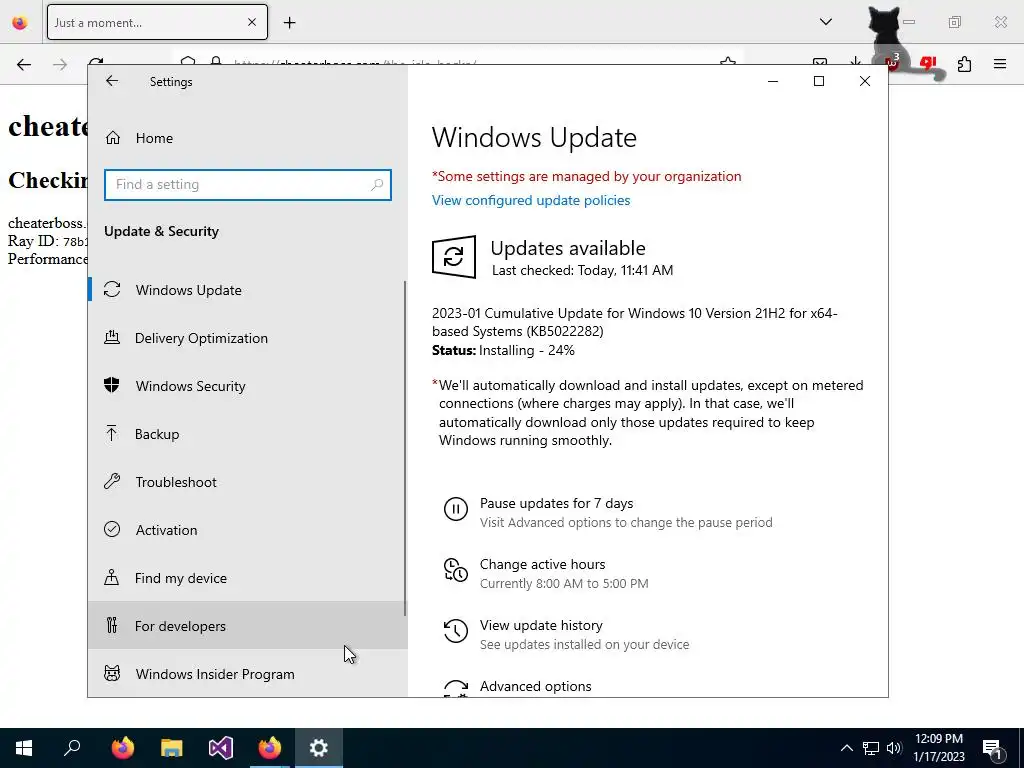Click the Find a setting search box
This screenshot has height=768, width=1024.
click(248, 185)
